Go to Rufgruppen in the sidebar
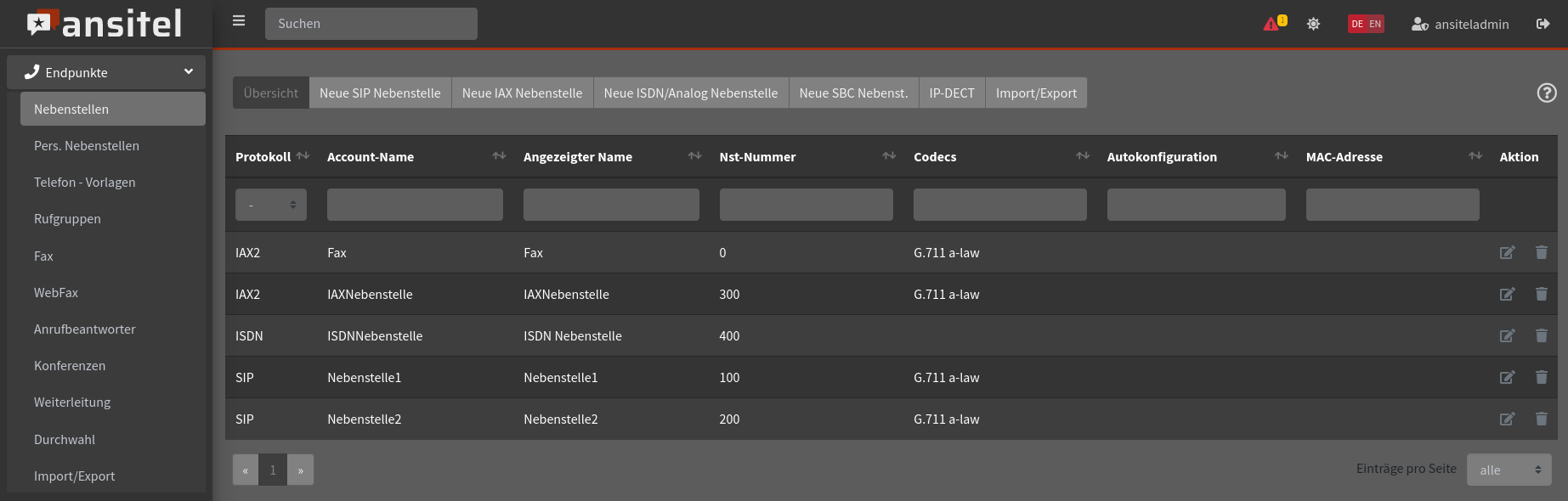The width and height of the screenshot is (1568, 501). point(67,219)
